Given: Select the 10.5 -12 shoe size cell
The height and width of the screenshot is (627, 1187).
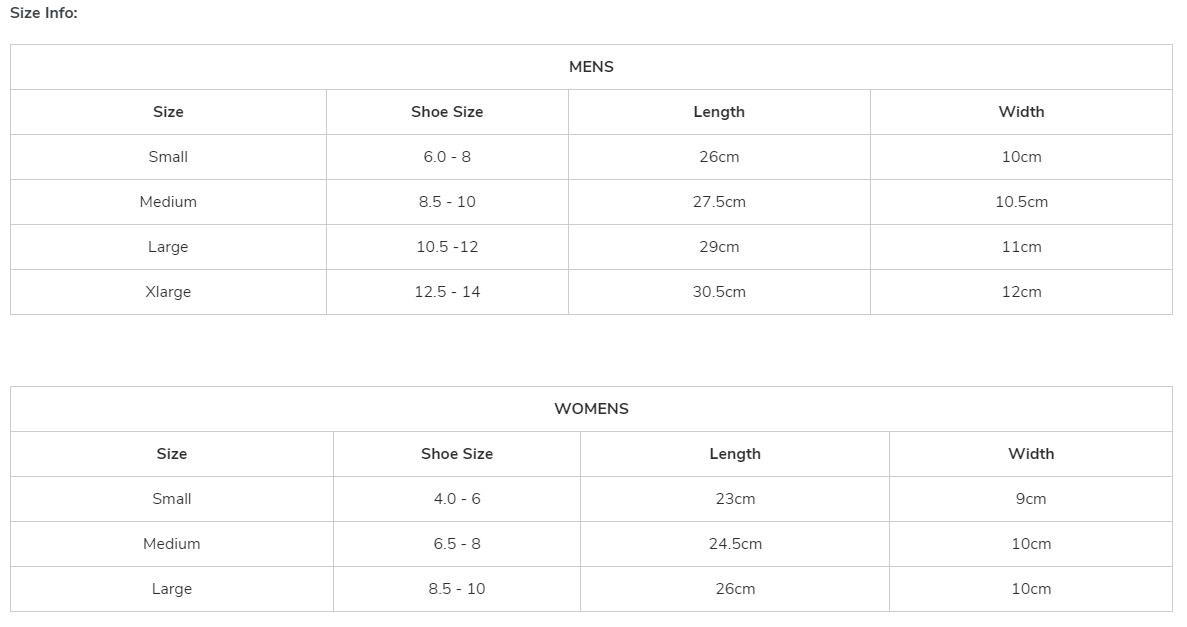Looking at the screenshot, I should coord(447,247).
